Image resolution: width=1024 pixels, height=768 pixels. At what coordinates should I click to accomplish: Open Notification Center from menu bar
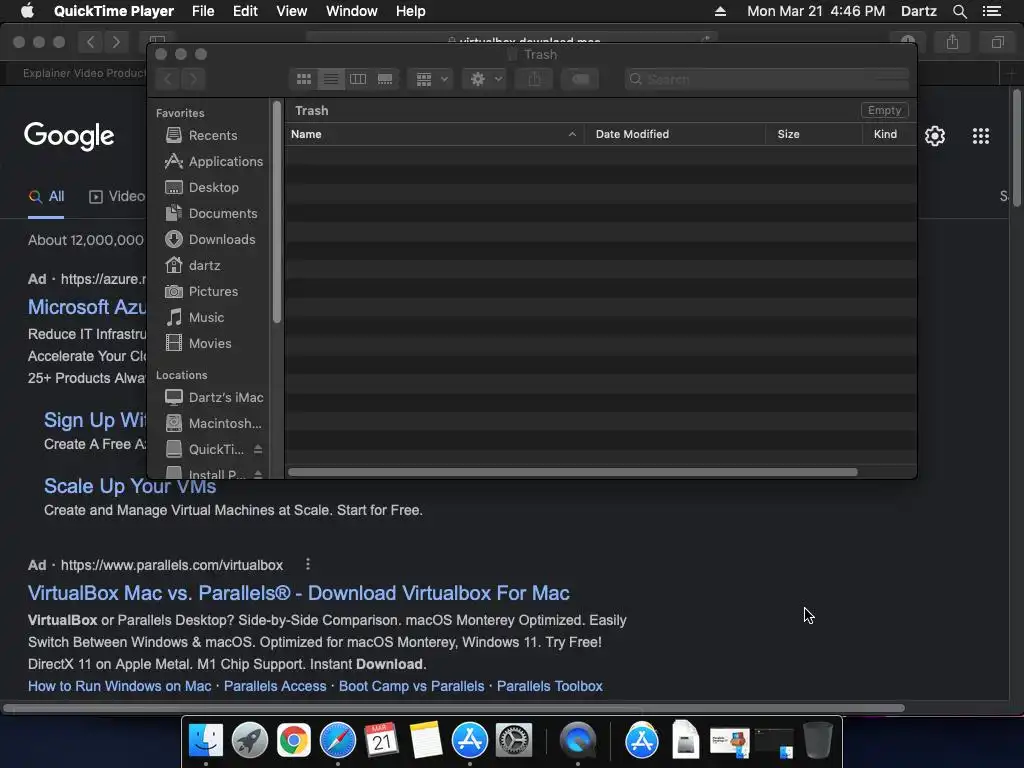(x=991, y=11)
